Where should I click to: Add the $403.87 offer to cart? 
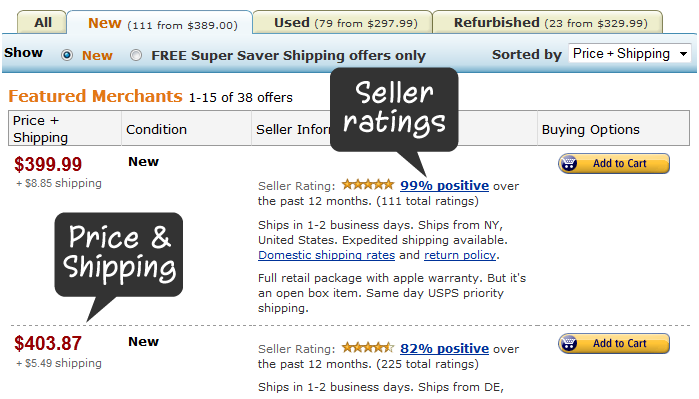click(x=614, y=344)
